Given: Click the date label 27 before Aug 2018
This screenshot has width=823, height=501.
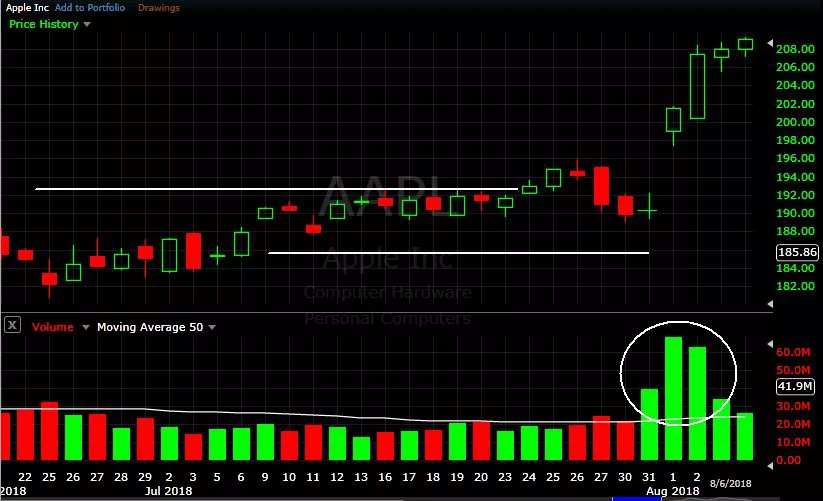Looking at the screenshot, I should coord(601,477).
